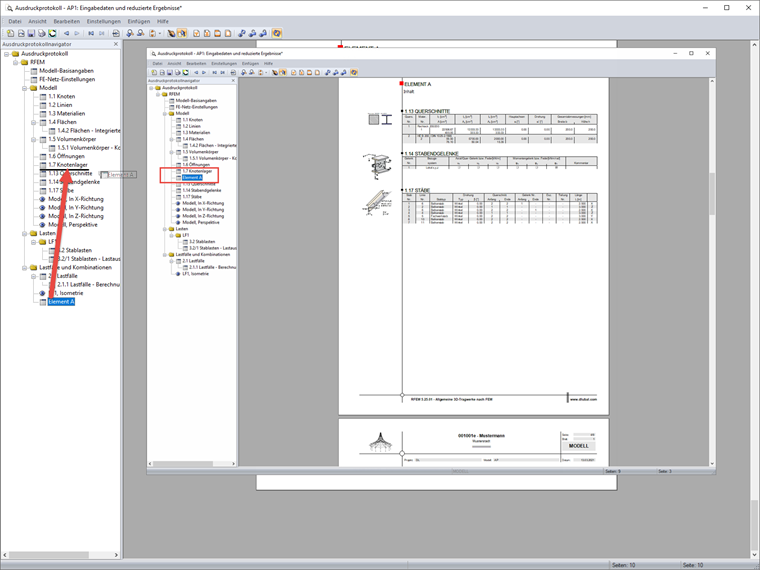This screenshot has width=760, height=570.
Task: Open the Einfügen menu in main window
Action: pyautogui.click(x=139, y=21)
